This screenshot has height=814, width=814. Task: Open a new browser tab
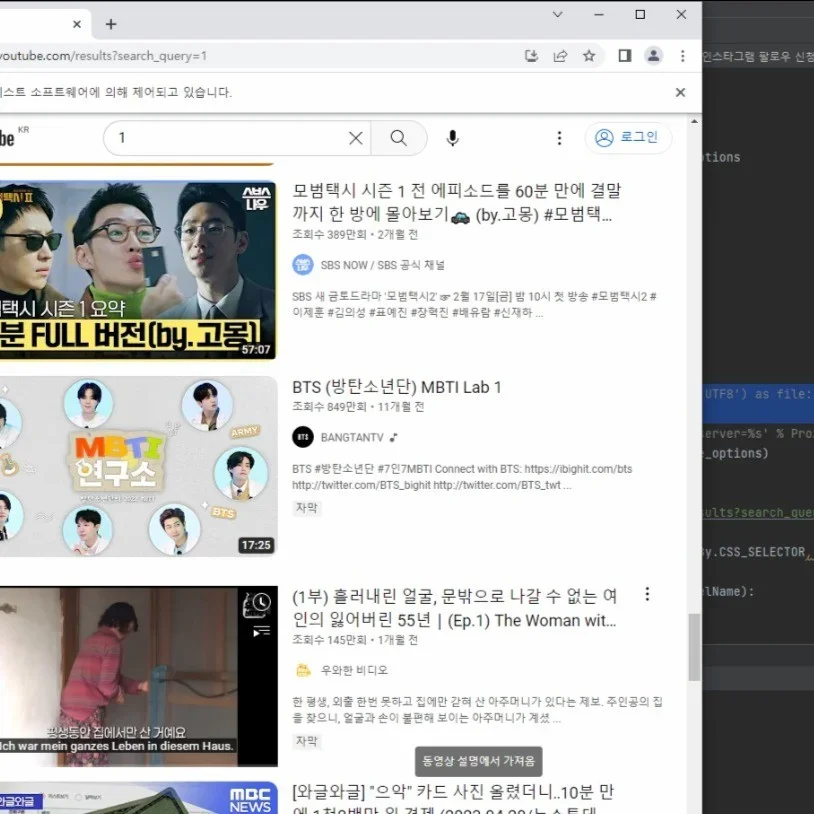tap(111, 24)
